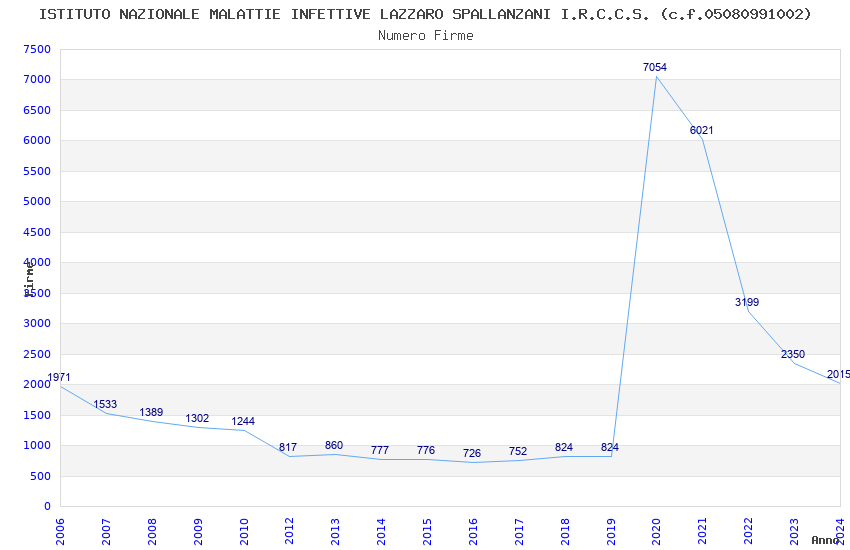Click the year 2022 on the x-axis
Image resolution: width=850 pixels, height=550 pixels.
tap(749, 532)
